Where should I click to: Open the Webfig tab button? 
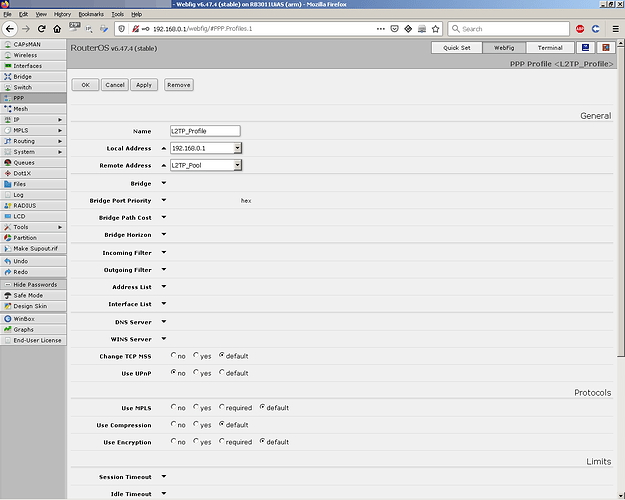click(504, 47)
